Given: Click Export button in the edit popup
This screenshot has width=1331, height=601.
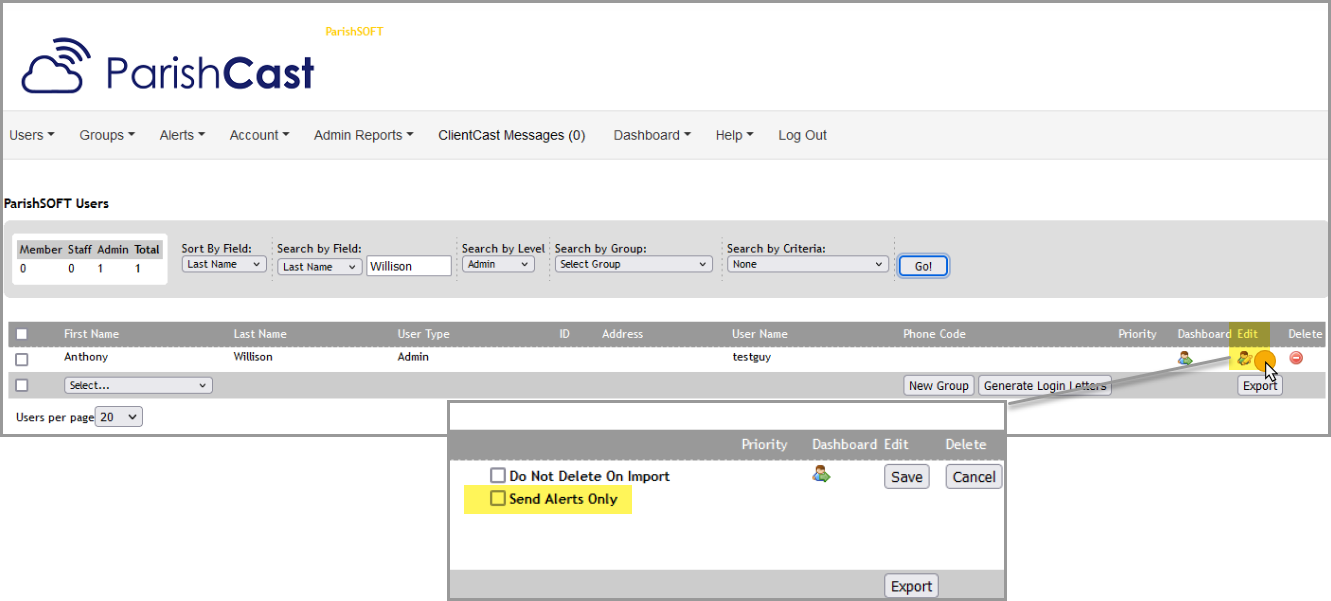Looking at the screenshot, I should click(911, 586).
